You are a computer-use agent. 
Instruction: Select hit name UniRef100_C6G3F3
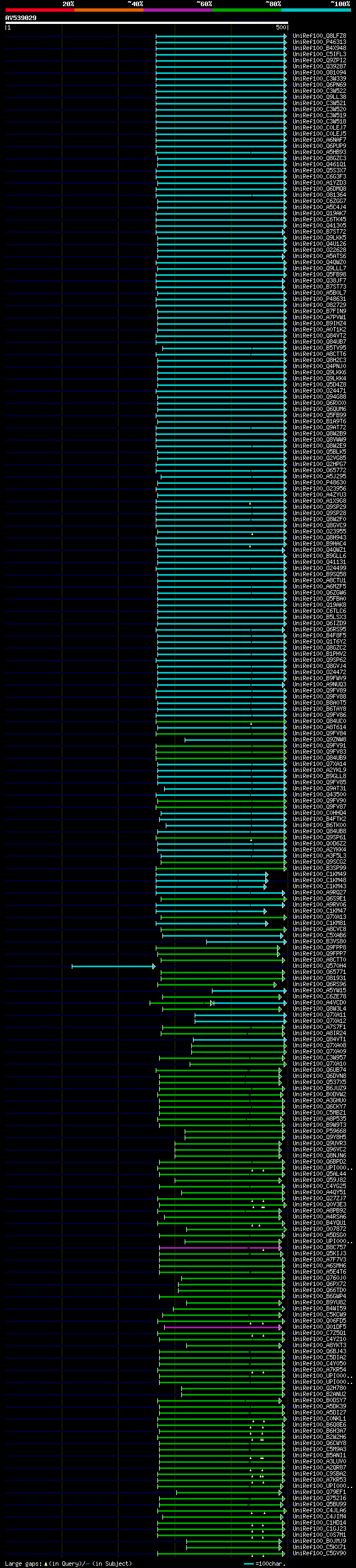(x=319, y=176)
